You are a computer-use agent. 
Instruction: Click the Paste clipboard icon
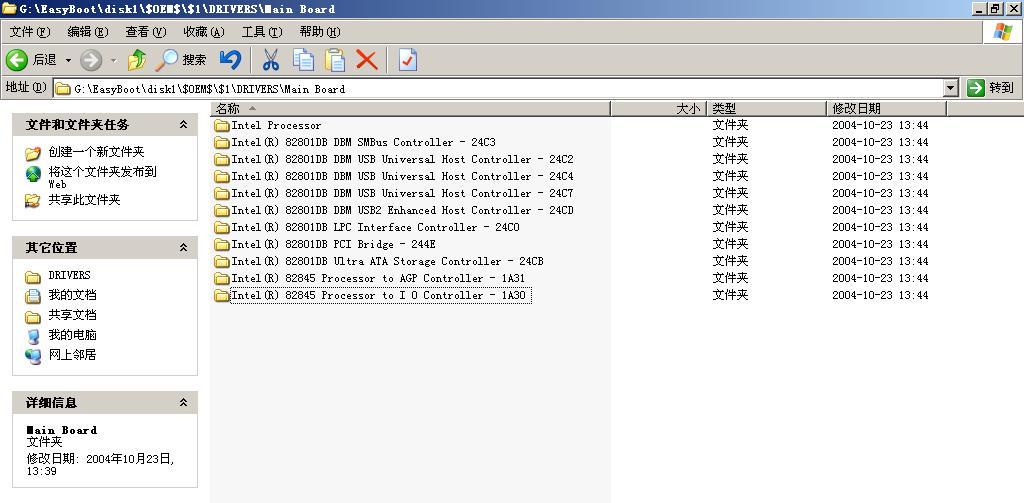click(335, 60)
